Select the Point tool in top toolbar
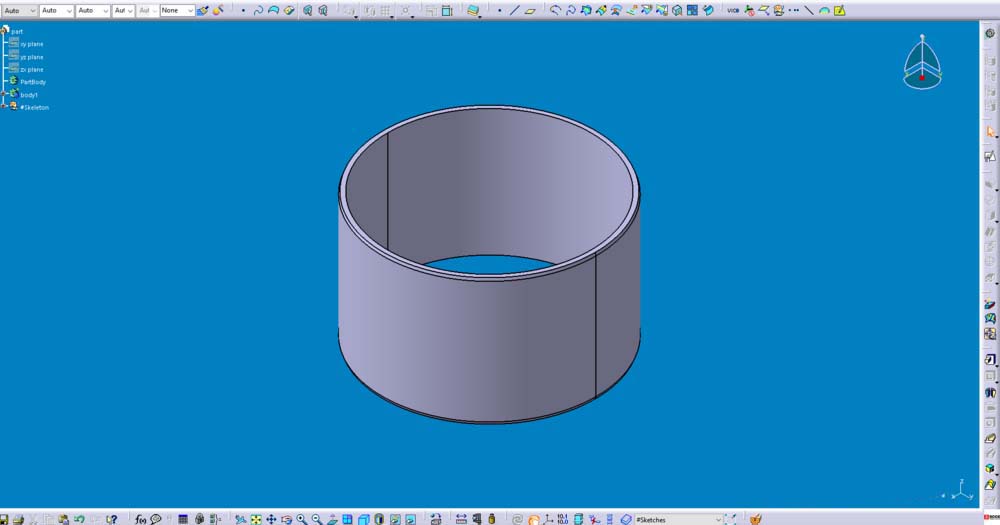This screenshot has height=525, width=1000. pyautogui.click(x=244, y=10)
